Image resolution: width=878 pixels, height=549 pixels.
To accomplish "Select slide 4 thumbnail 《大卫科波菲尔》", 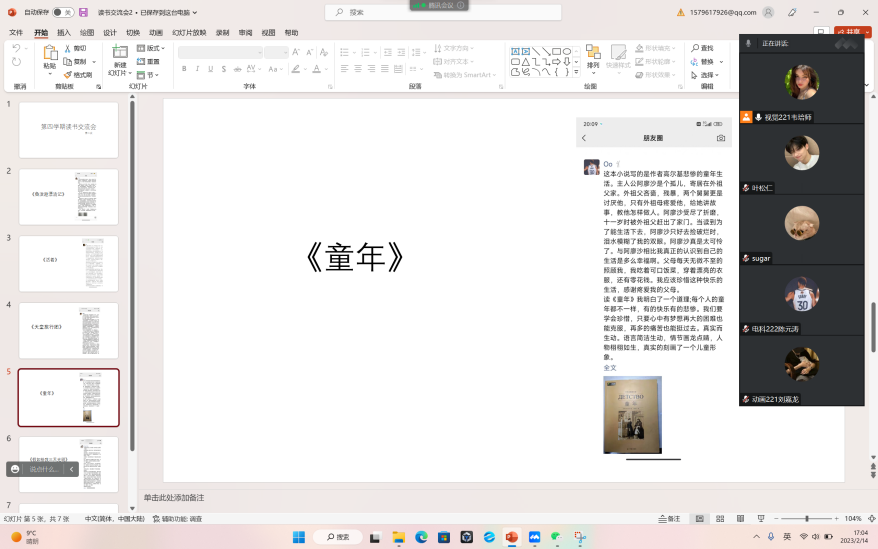I will (68, 328).
